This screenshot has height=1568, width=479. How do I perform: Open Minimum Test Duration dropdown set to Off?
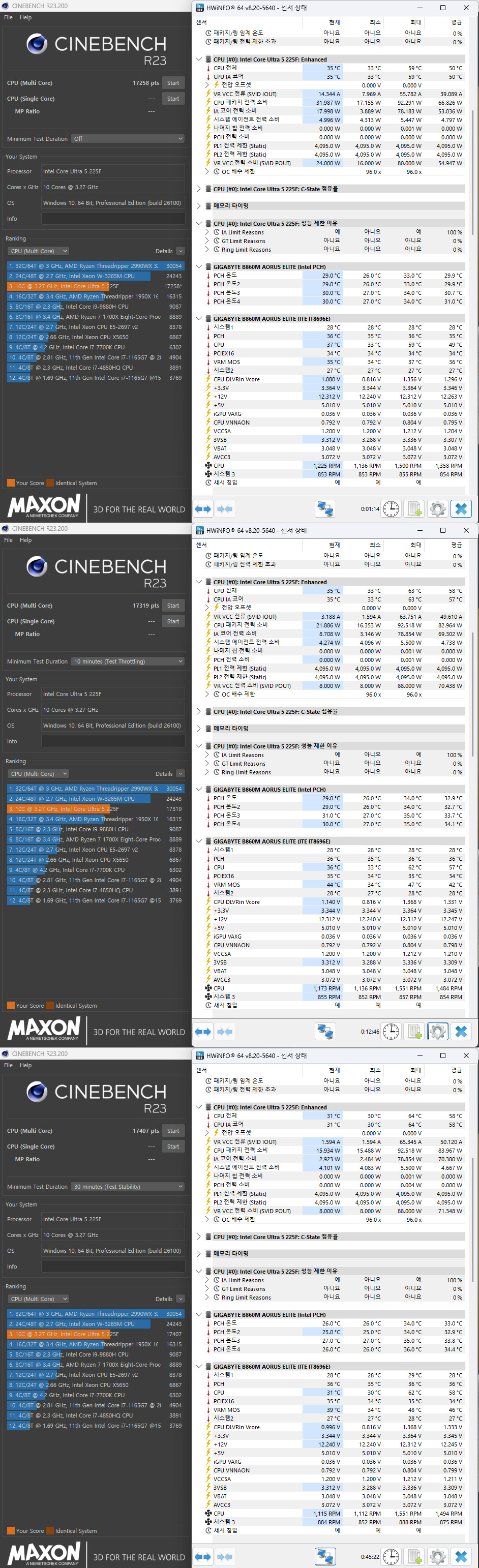pos(127,139)
